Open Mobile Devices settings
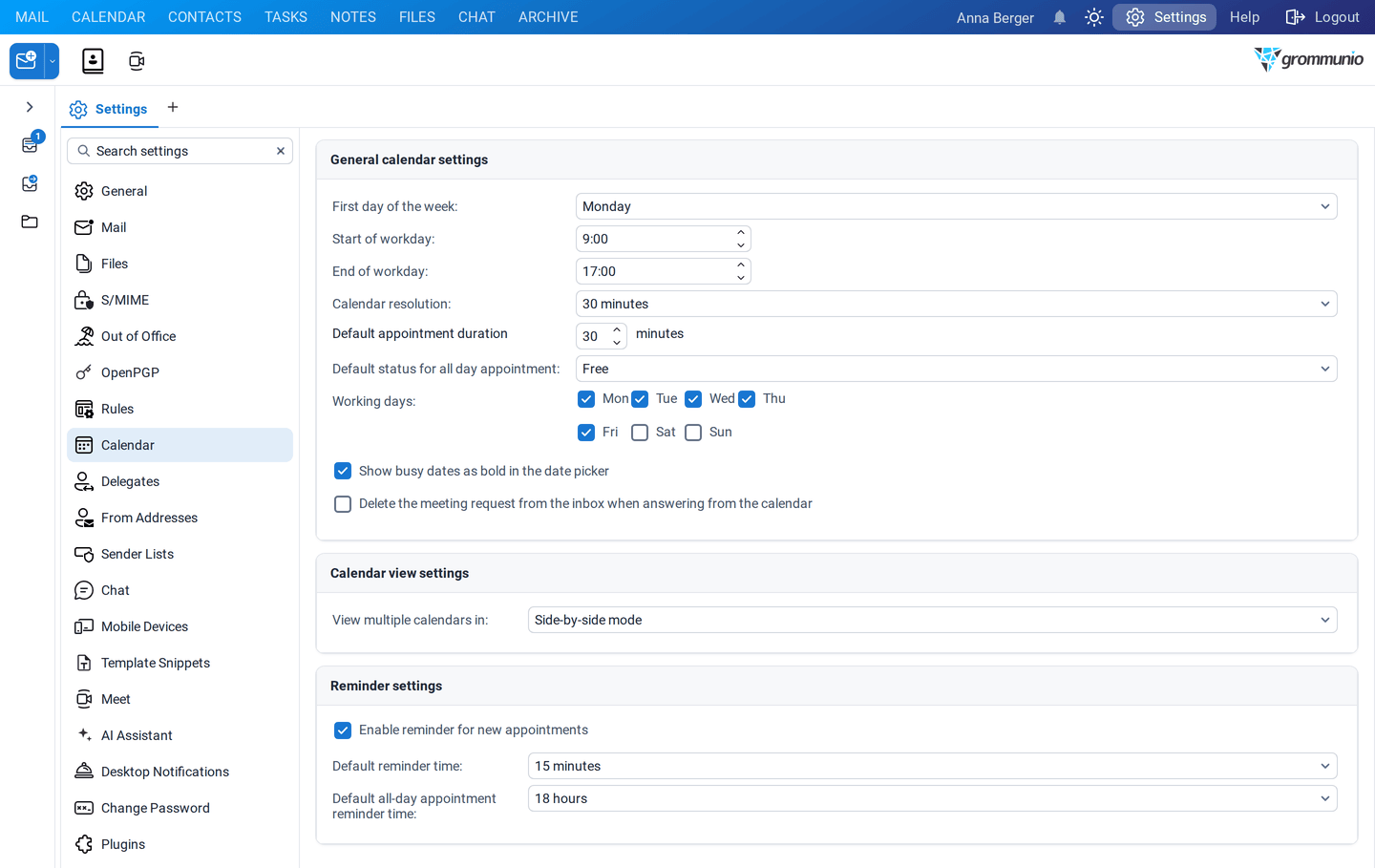Screen dimensions: 1375x868 [x=180, y=626]
